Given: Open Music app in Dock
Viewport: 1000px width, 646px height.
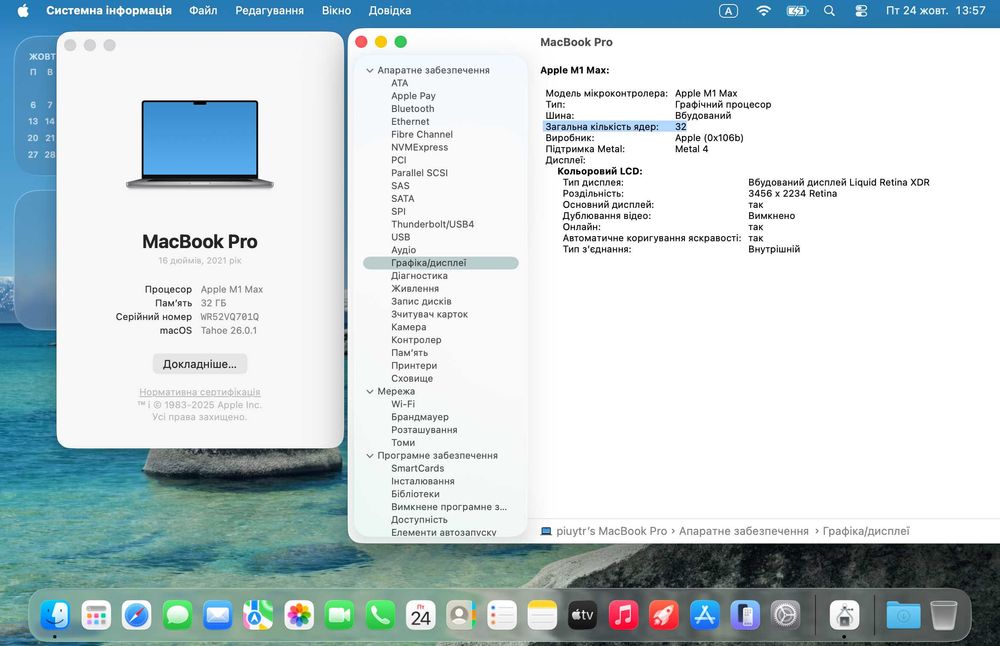Looking at the screenshot, I should coord(623,615).
